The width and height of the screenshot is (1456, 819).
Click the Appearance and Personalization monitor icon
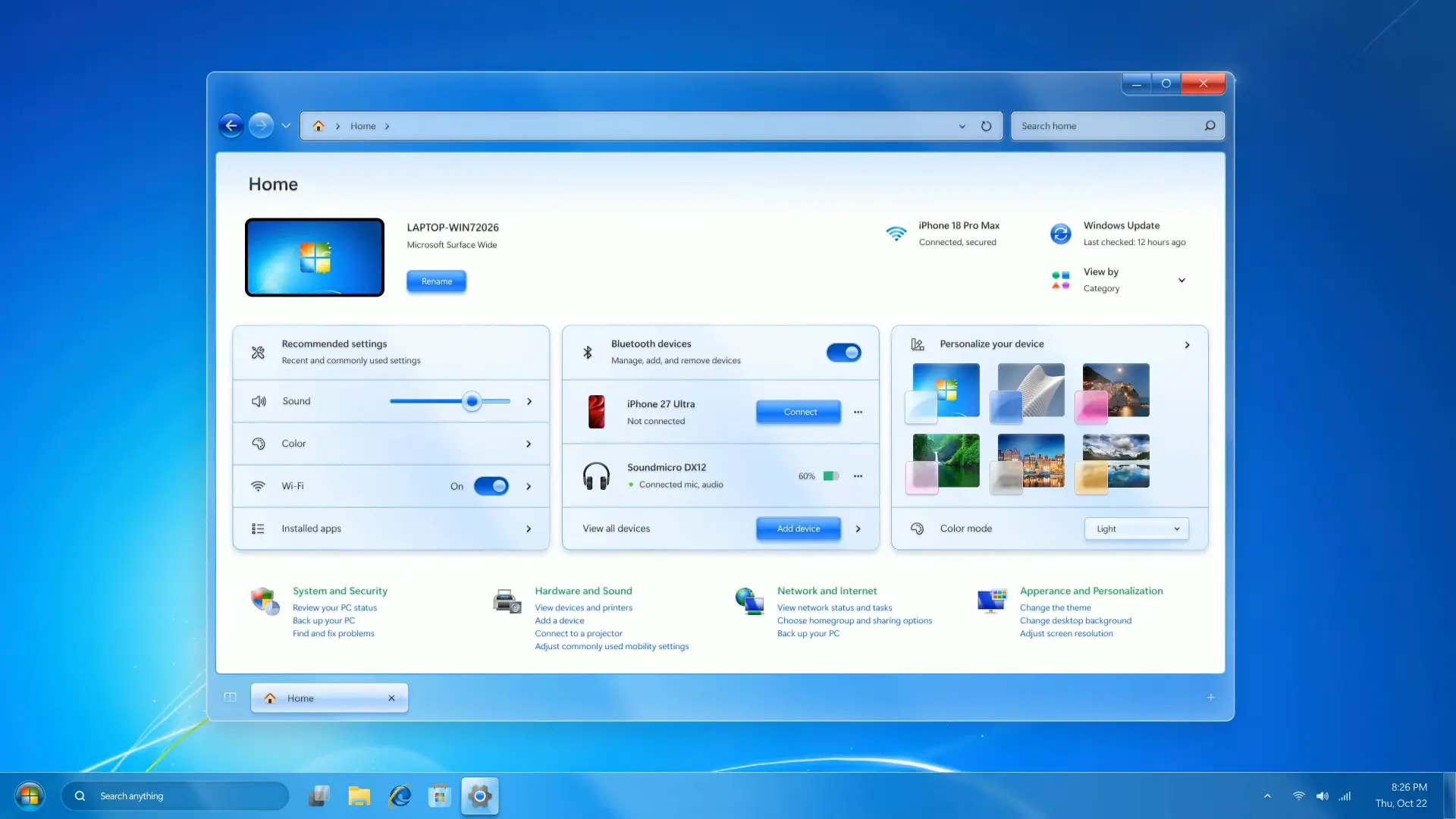[x=992, y=601]
